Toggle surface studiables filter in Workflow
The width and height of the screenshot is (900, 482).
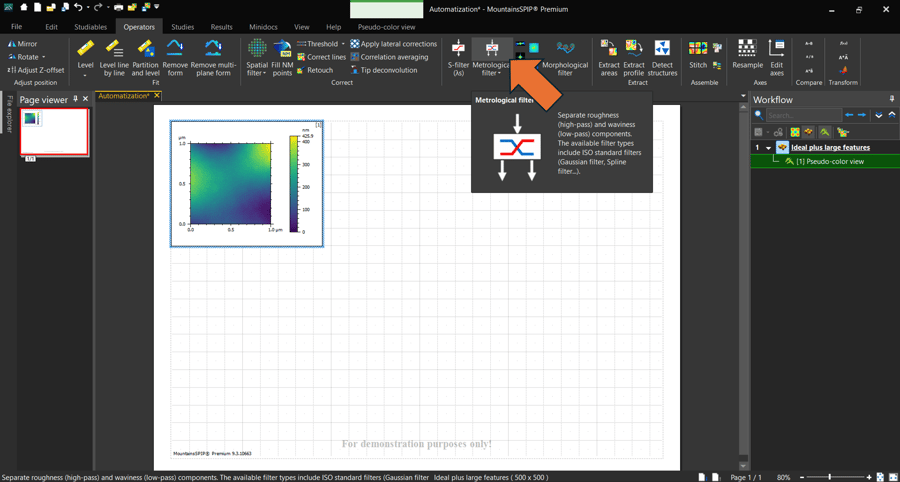(x=795, y=132)
